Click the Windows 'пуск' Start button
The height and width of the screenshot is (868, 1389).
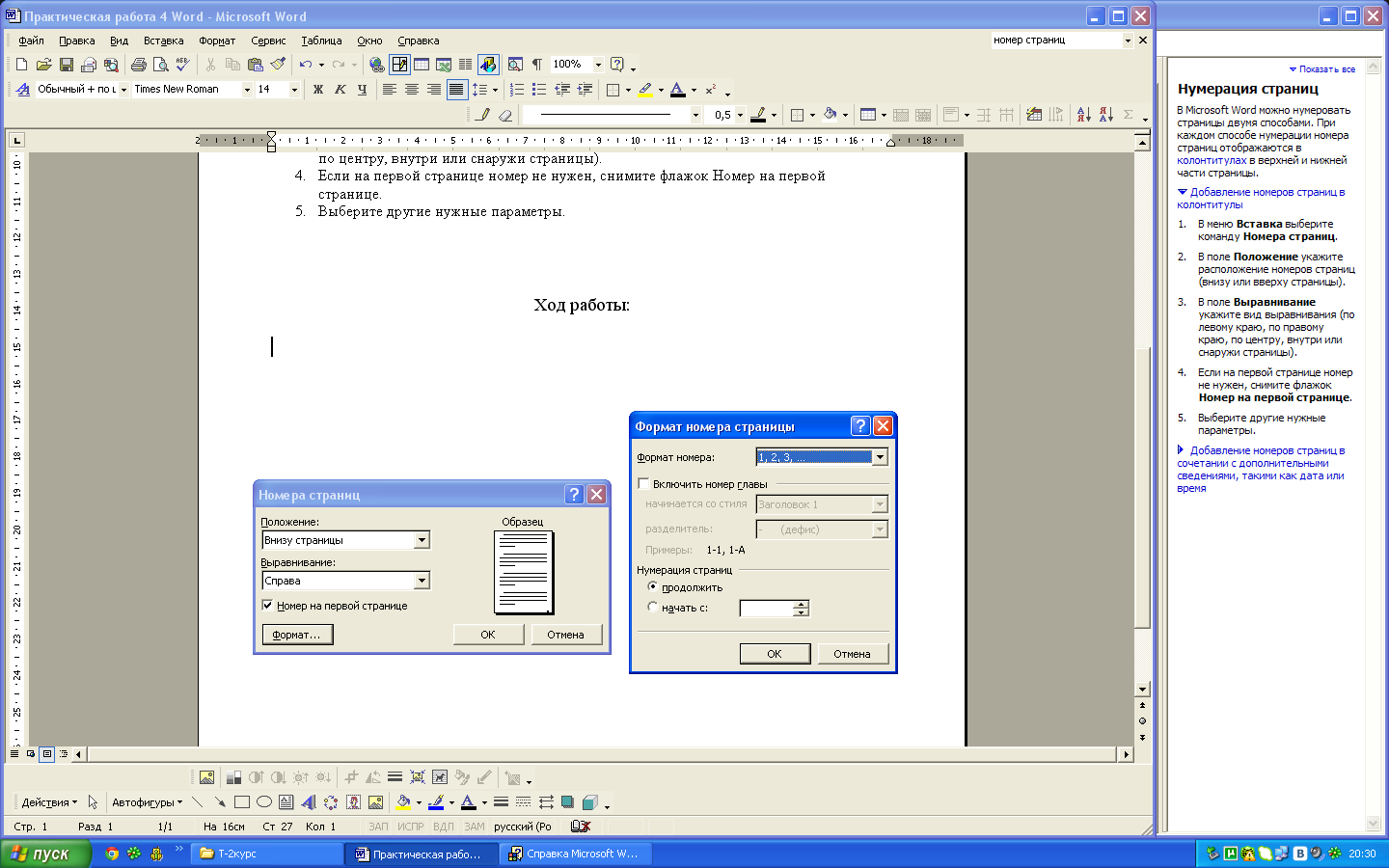[x=45, y=854]
